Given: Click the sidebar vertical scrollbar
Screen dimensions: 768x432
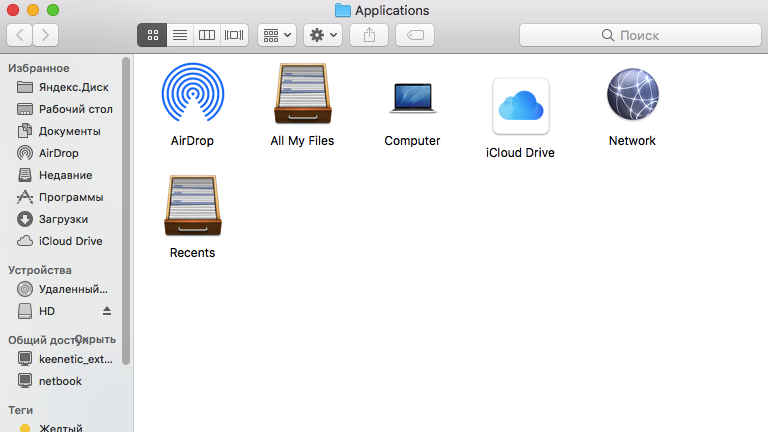Looking at the screenshot, I should point(126,211).
